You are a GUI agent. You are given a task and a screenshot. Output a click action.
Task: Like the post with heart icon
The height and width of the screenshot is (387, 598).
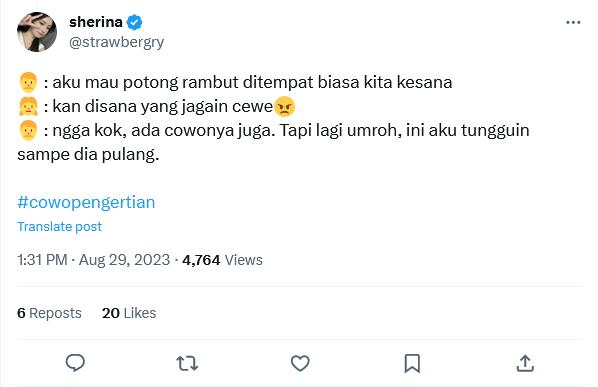(300, 363)
